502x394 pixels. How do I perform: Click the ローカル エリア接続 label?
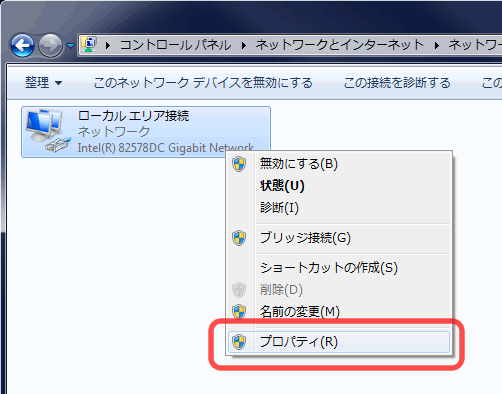(133, 116)
